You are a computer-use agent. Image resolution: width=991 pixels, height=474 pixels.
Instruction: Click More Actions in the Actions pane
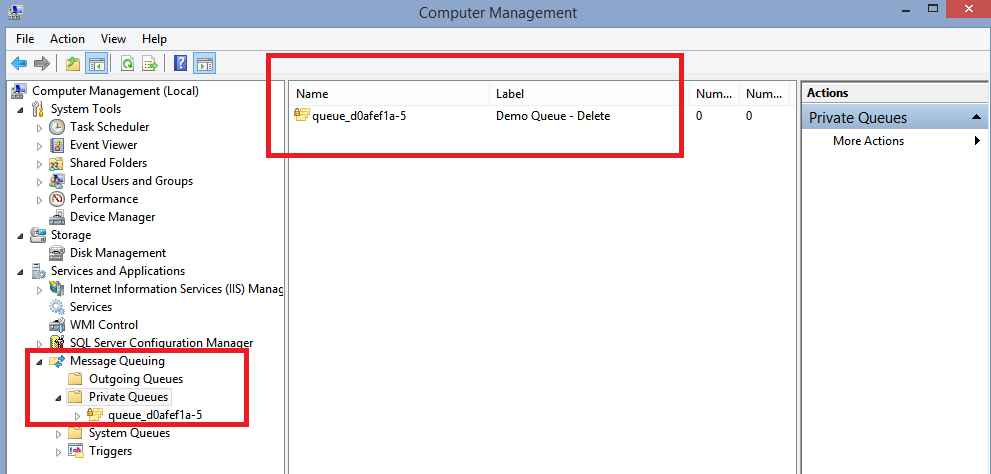pyautogui.click(x=868, y=141)
